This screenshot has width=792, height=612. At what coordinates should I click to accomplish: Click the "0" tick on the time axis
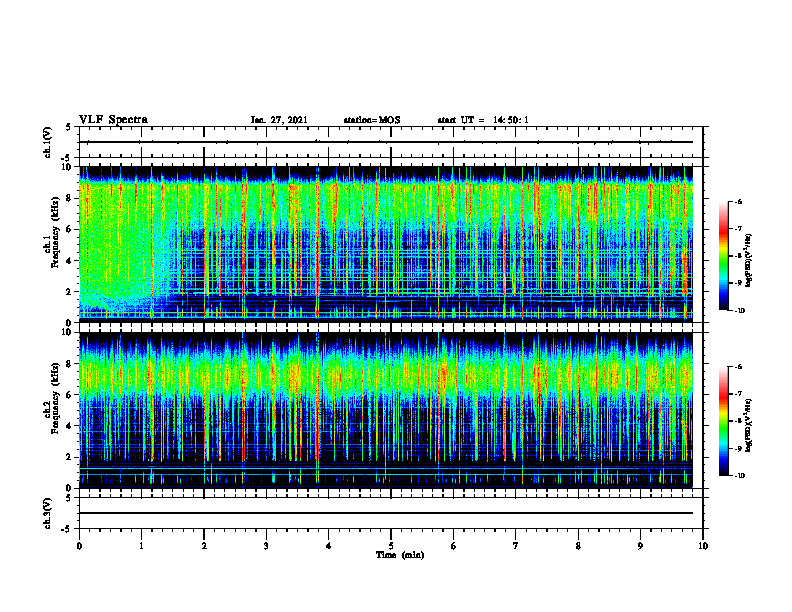coord(79,546)
